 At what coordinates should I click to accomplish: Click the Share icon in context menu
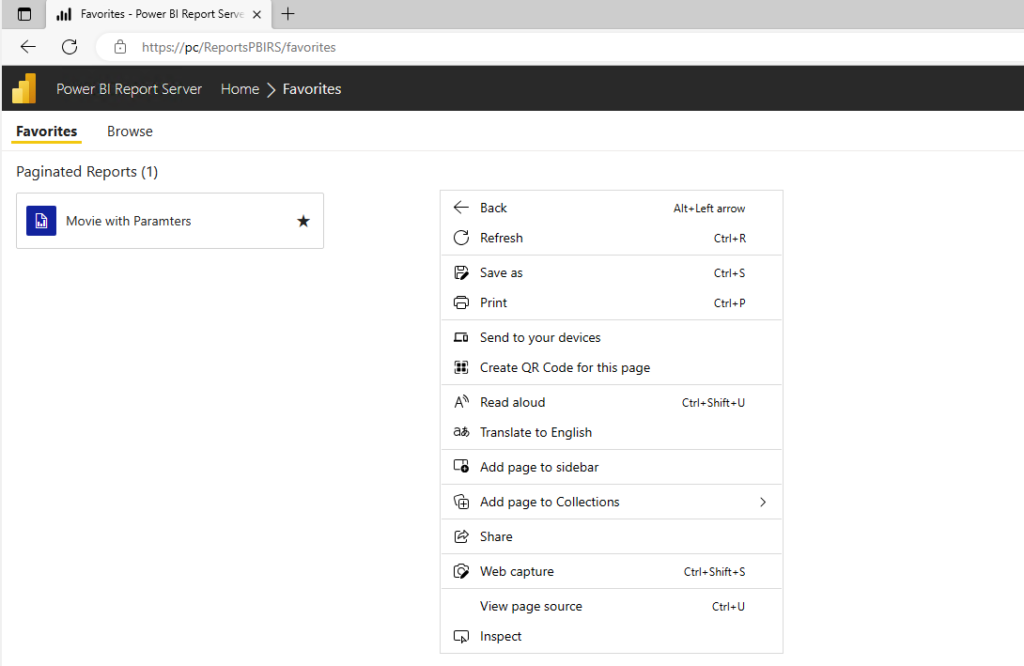461,537
